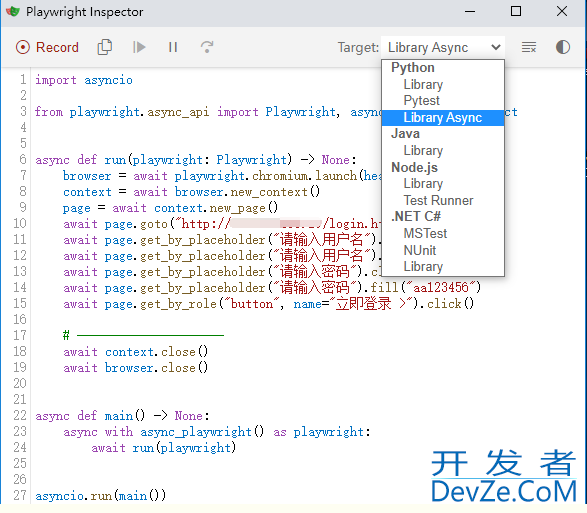Select NUnit target option
The width and height of the screenshot is (587, 513).
420,250
